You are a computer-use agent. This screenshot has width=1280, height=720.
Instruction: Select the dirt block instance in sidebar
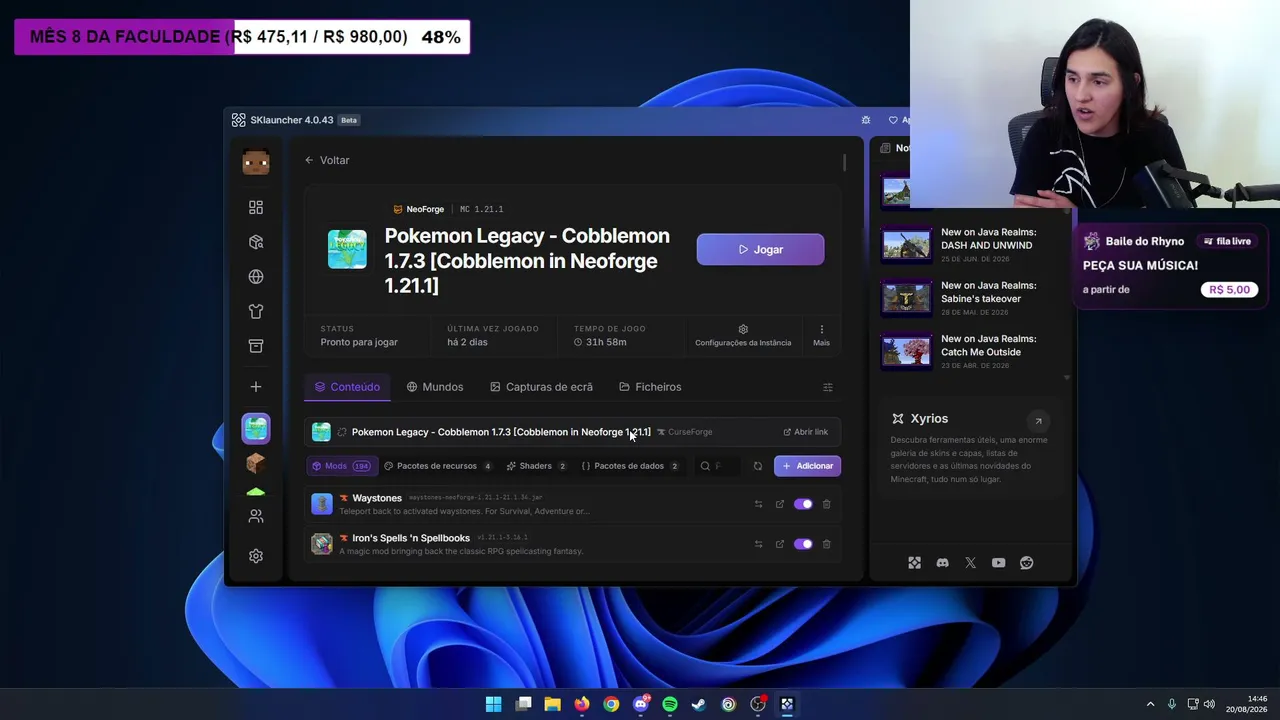tap(256, 463)
